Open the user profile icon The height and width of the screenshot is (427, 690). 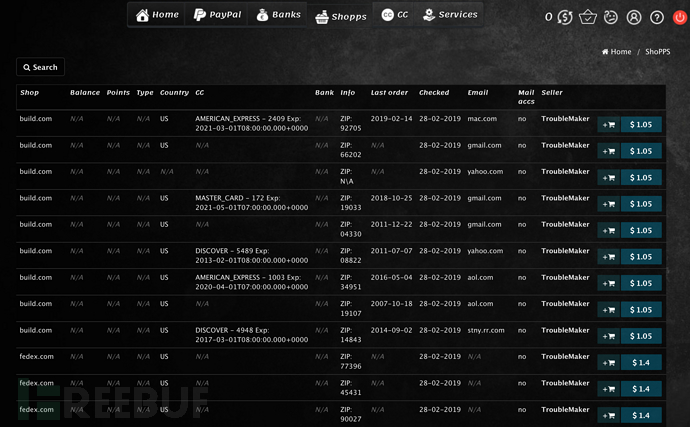click(x=634, y=18)
